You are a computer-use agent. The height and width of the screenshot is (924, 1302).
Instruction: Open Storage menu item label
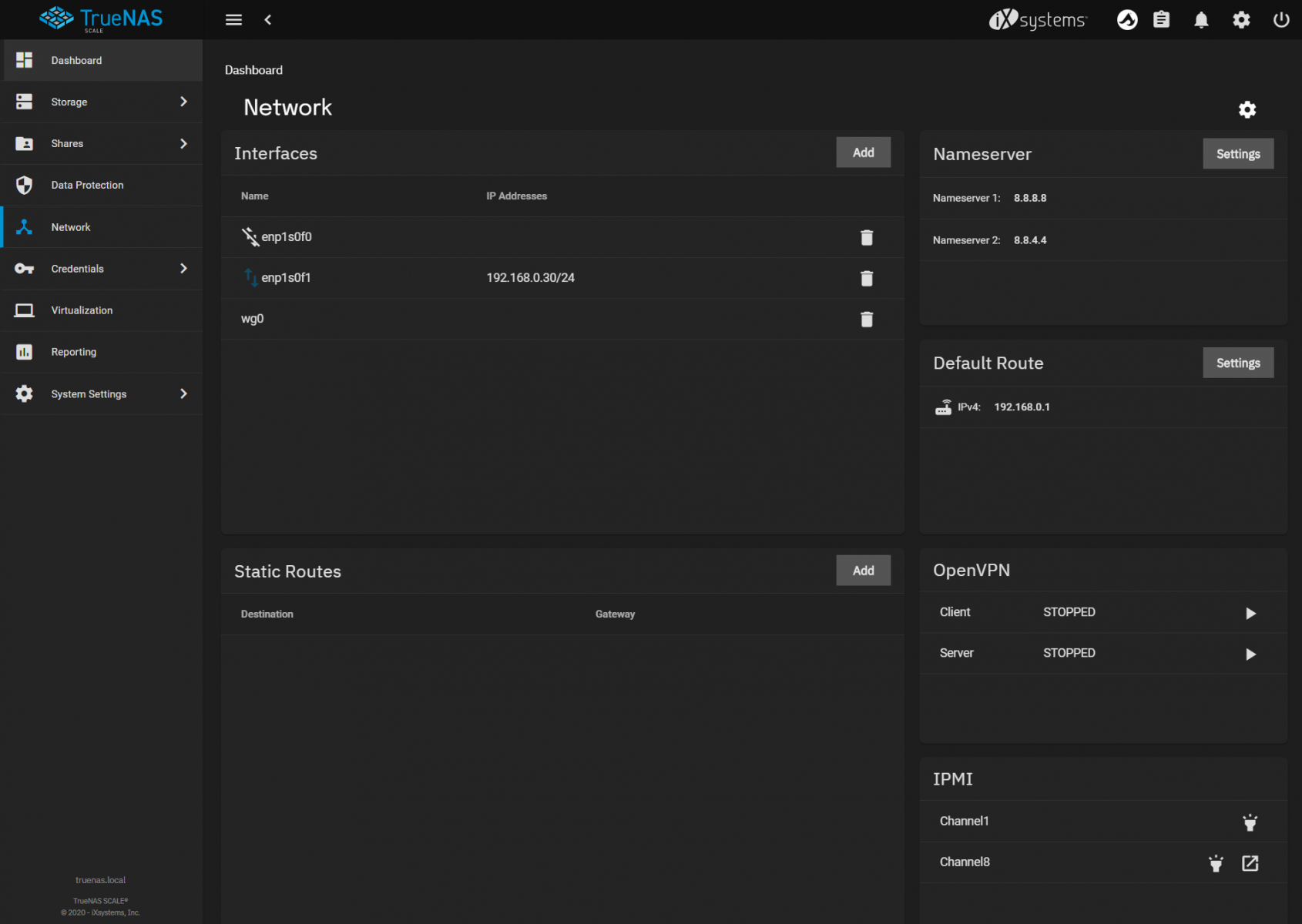tap(69, 102)
